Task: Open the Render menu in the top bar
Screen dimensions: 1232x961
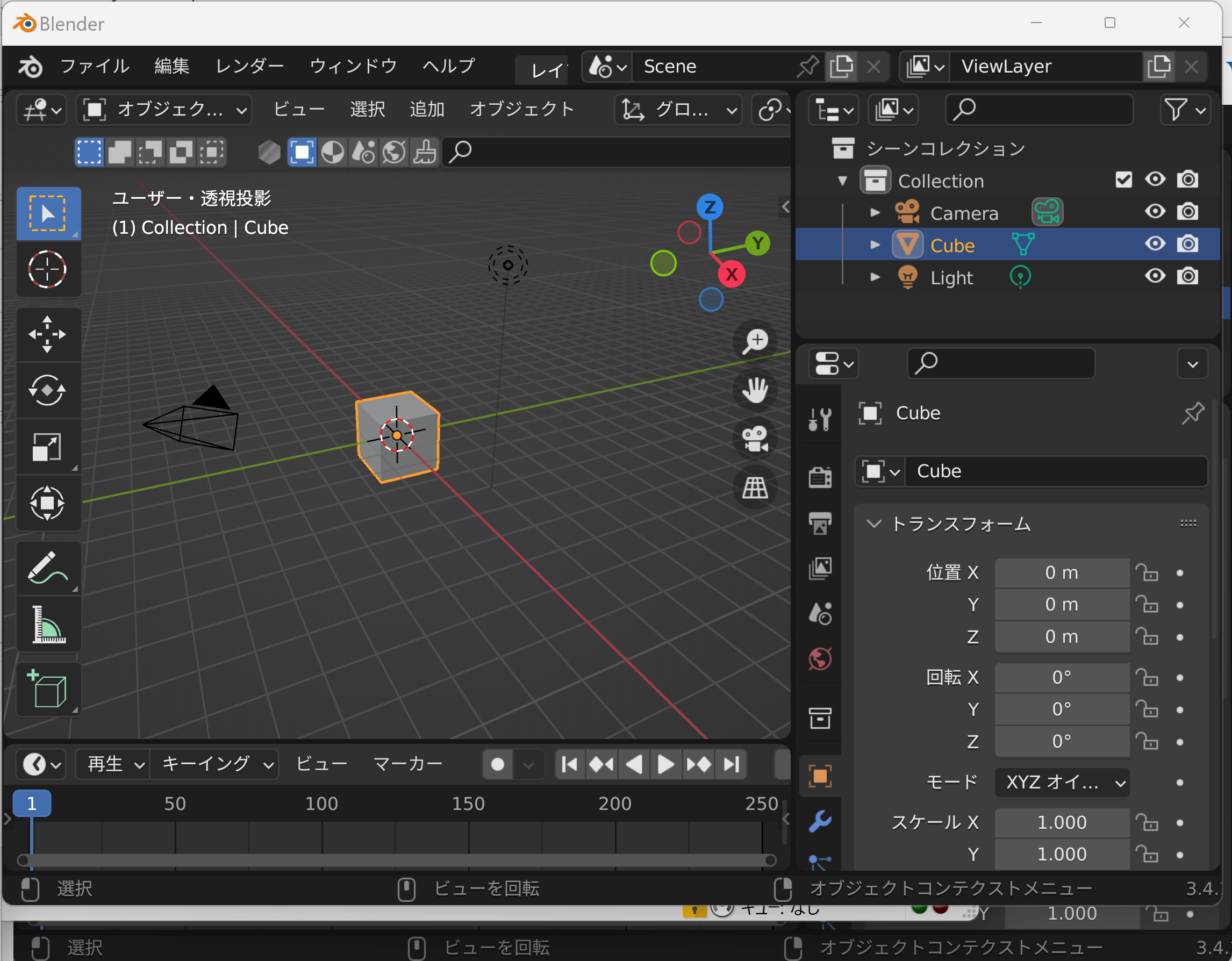Action: tap(249, 66)
